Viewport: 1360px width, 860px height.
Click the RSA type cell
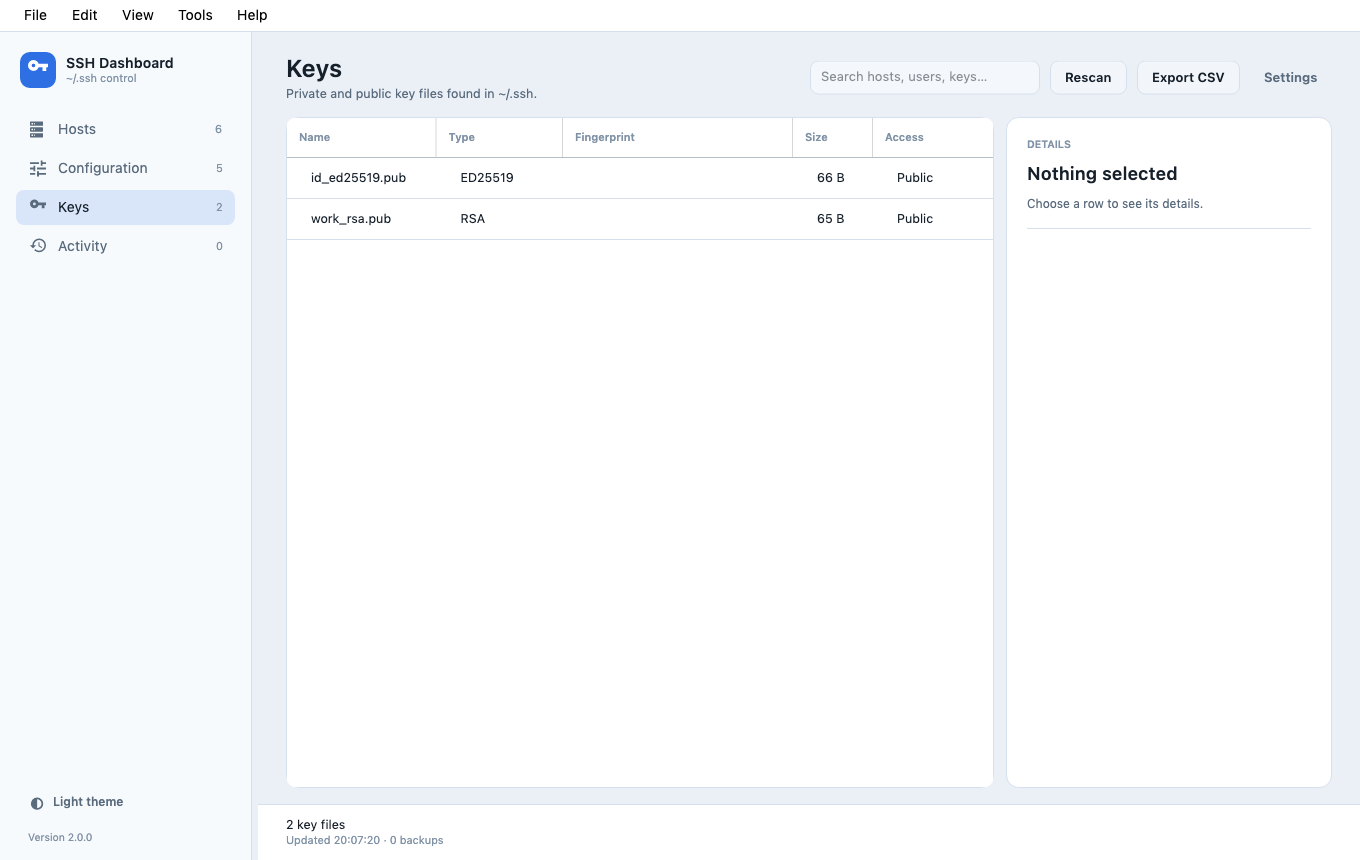473,219
